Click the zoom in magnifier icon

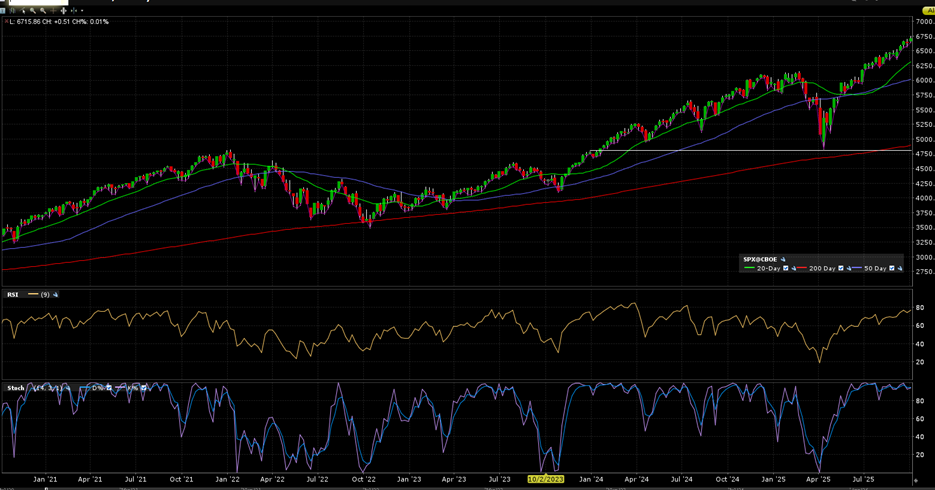pos(33,11)
